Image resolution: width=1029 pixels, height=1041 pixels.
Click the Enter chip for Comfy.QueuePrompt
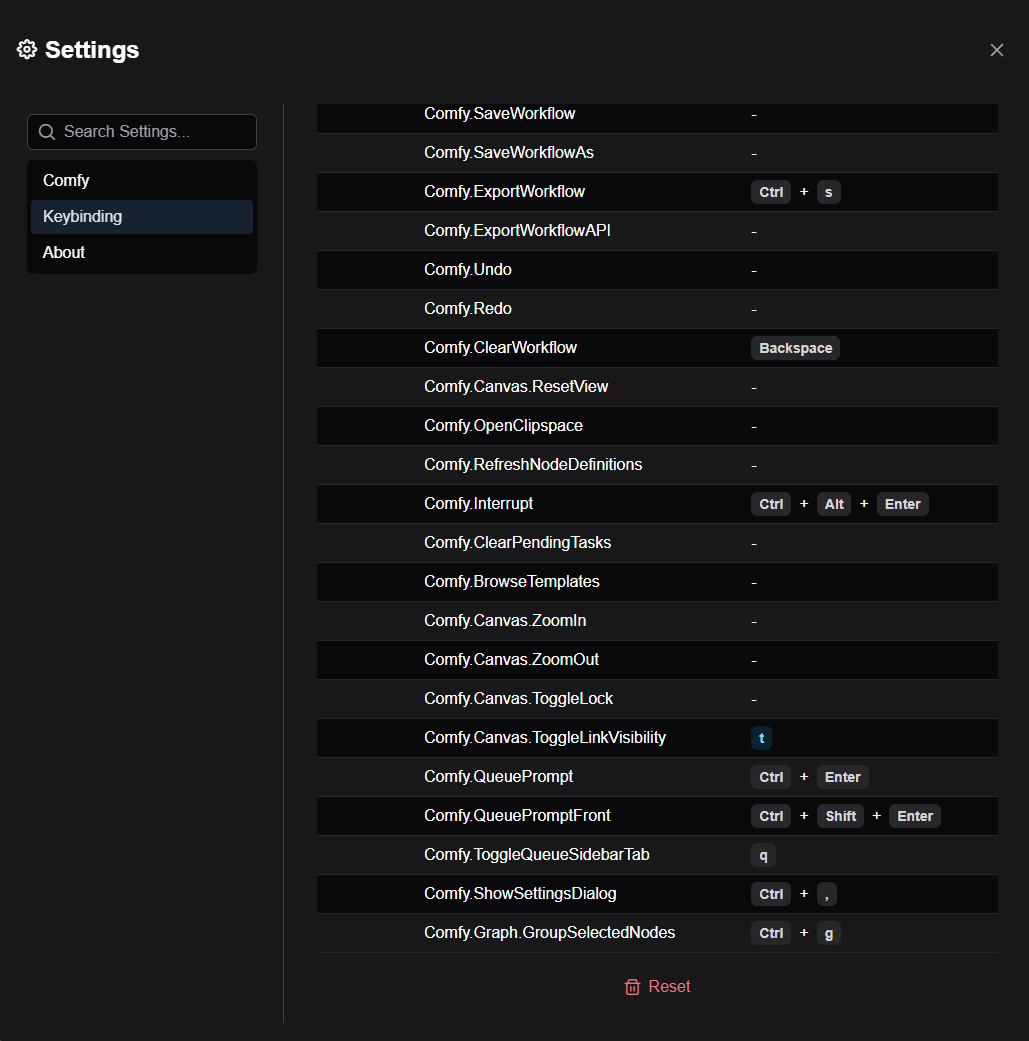(842, 776)
